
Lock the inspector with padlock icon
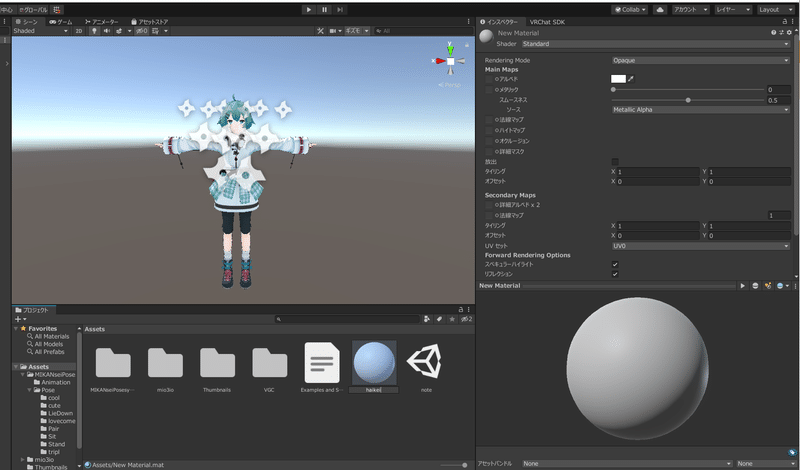(785, 22)
